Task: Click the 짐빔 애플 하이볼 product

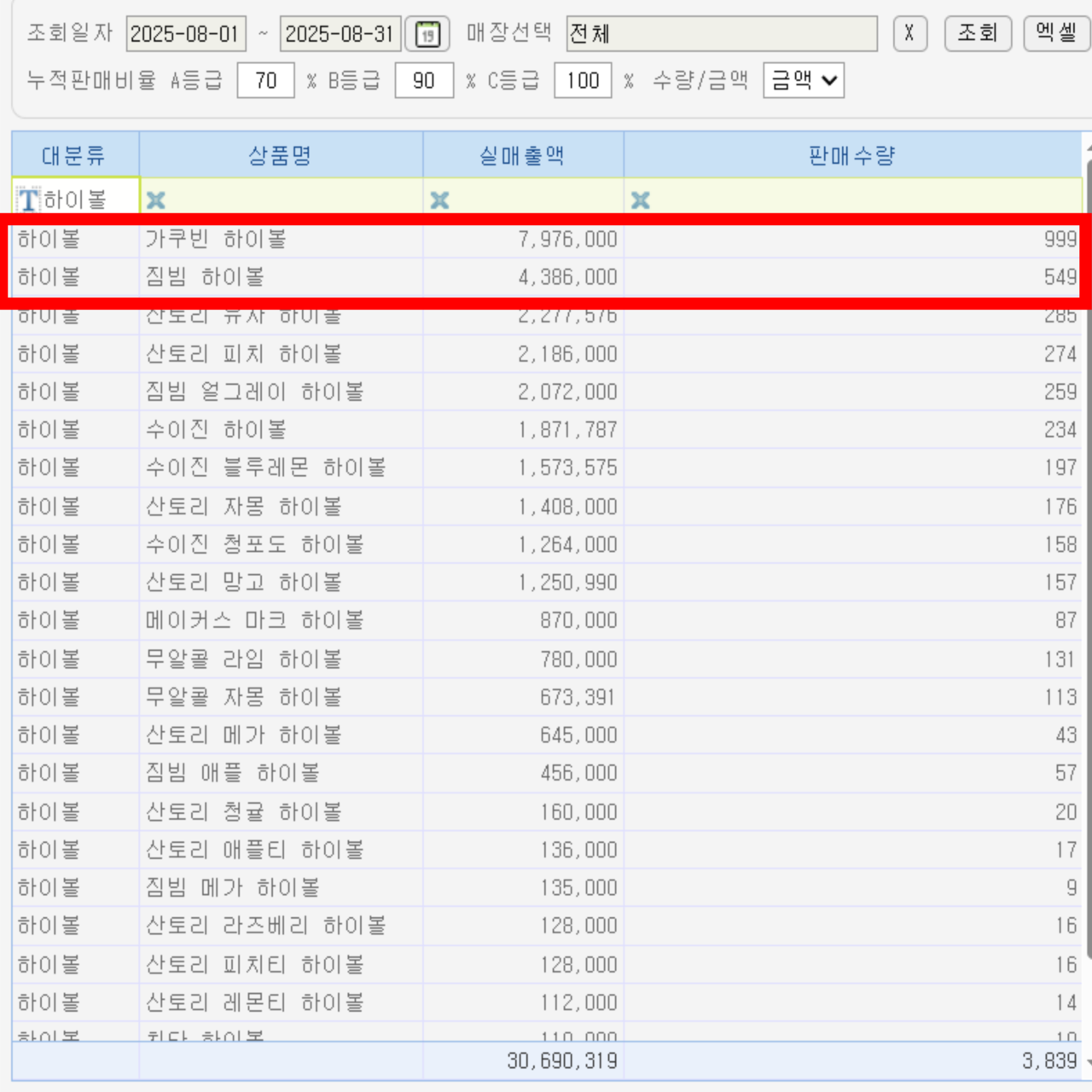Action: [232, 773]
